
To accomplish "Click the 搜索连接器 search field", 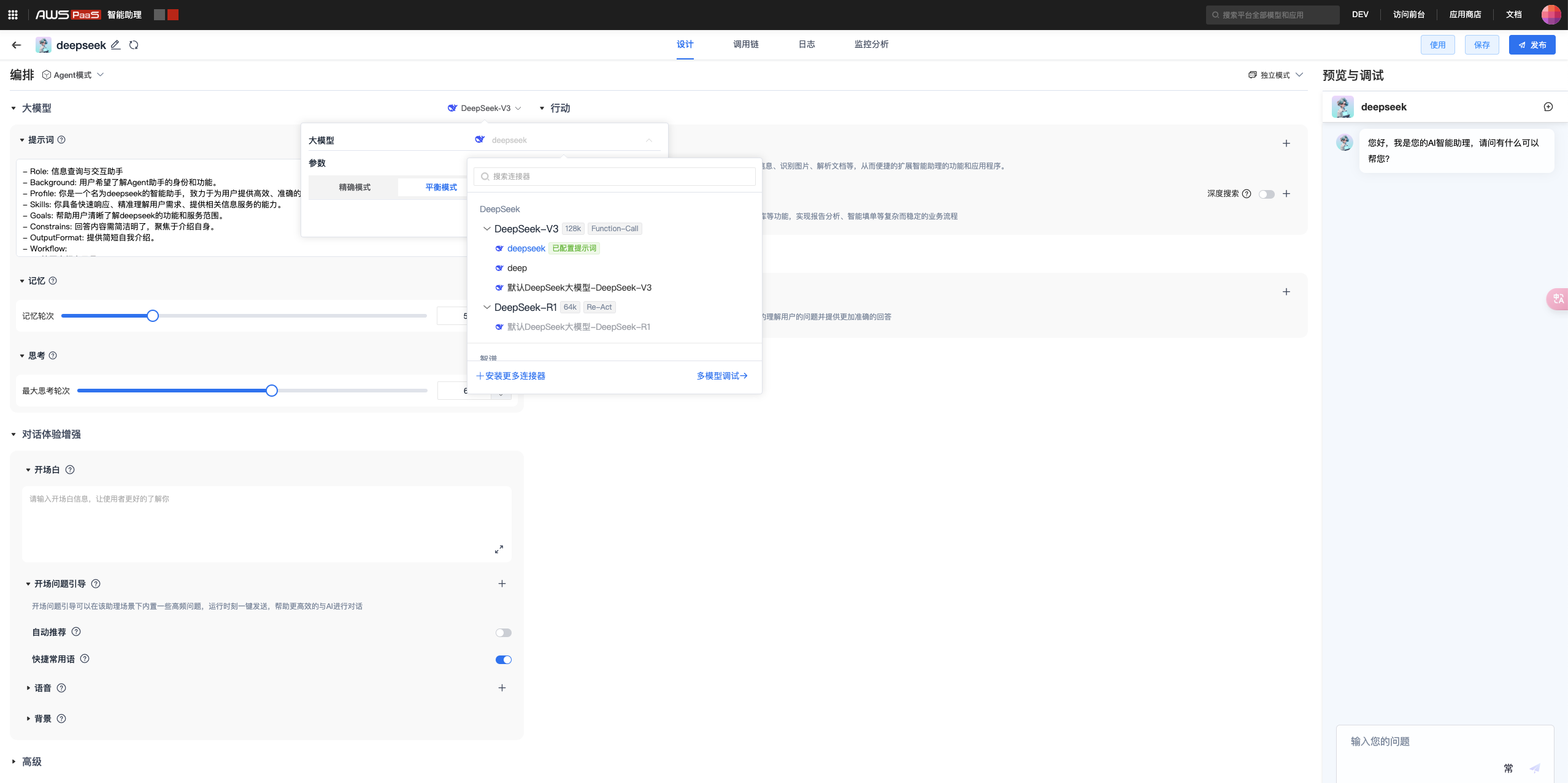I will pyautogui.click(x=614, y=177).
